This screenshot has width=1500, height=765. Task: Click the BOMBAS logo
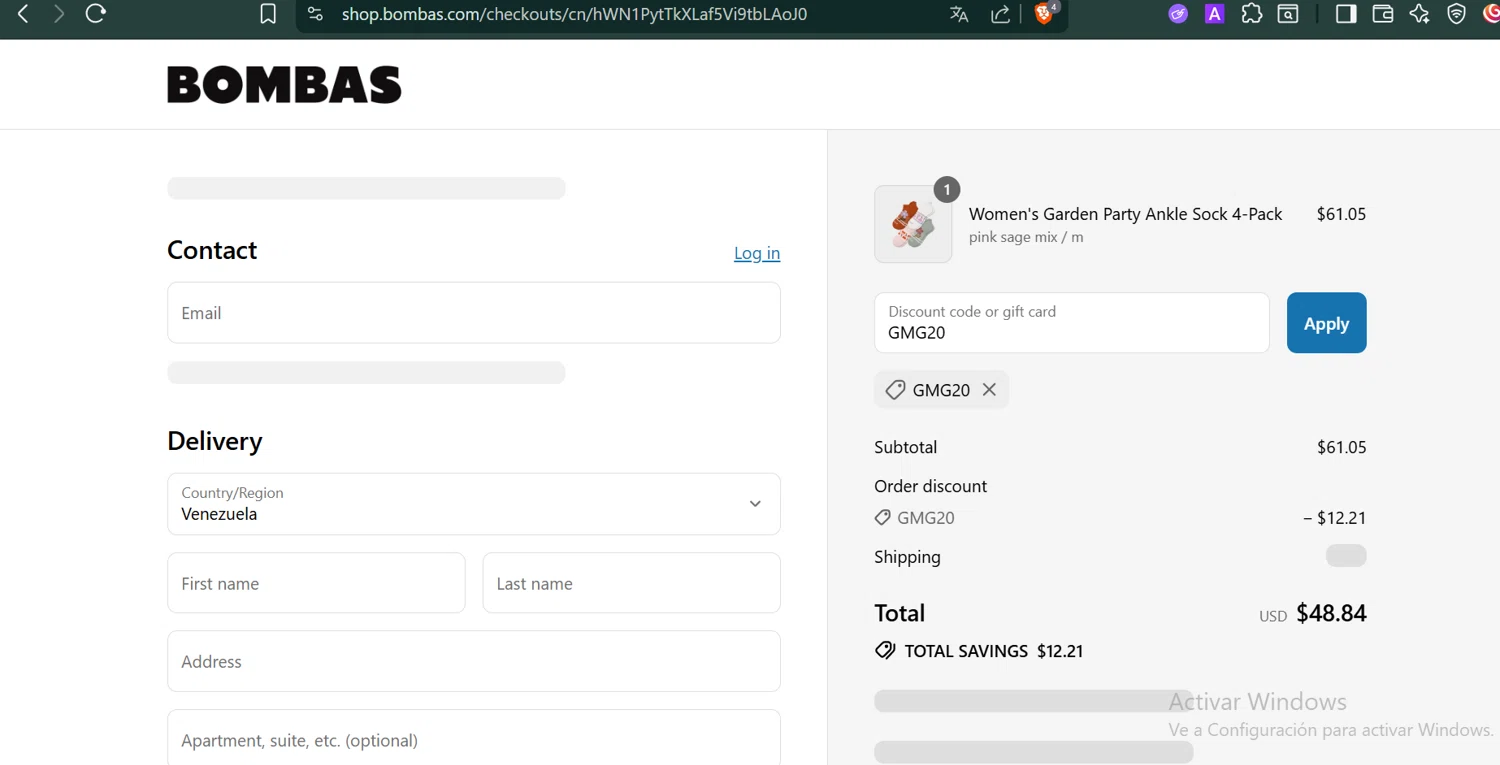[284, 85]
